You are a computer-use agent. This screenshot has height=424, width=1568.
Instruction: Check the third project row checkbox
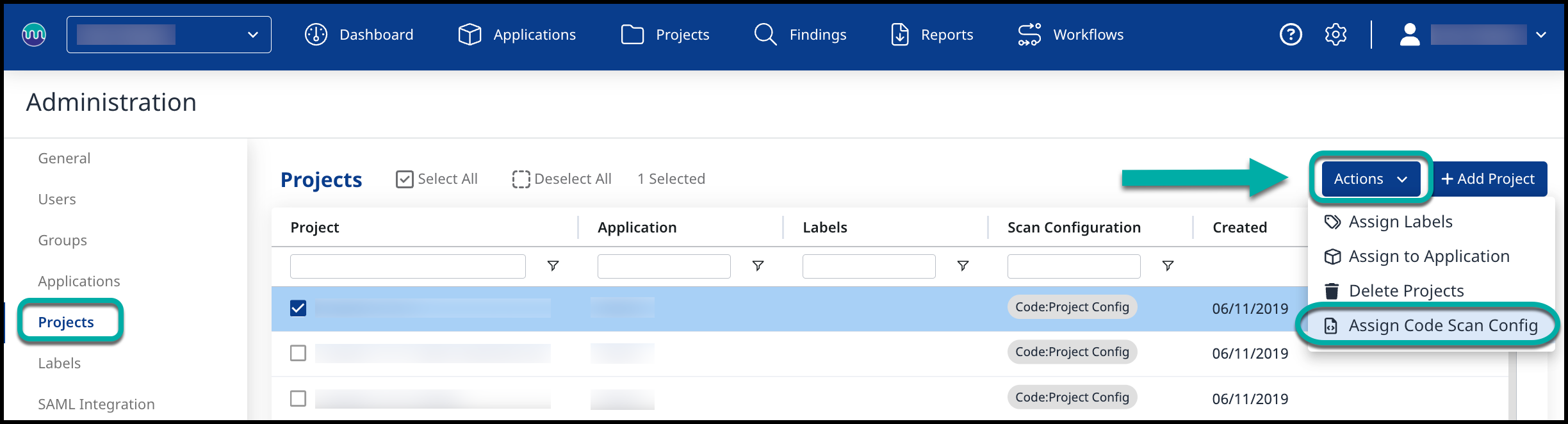(x=298, y=398)
